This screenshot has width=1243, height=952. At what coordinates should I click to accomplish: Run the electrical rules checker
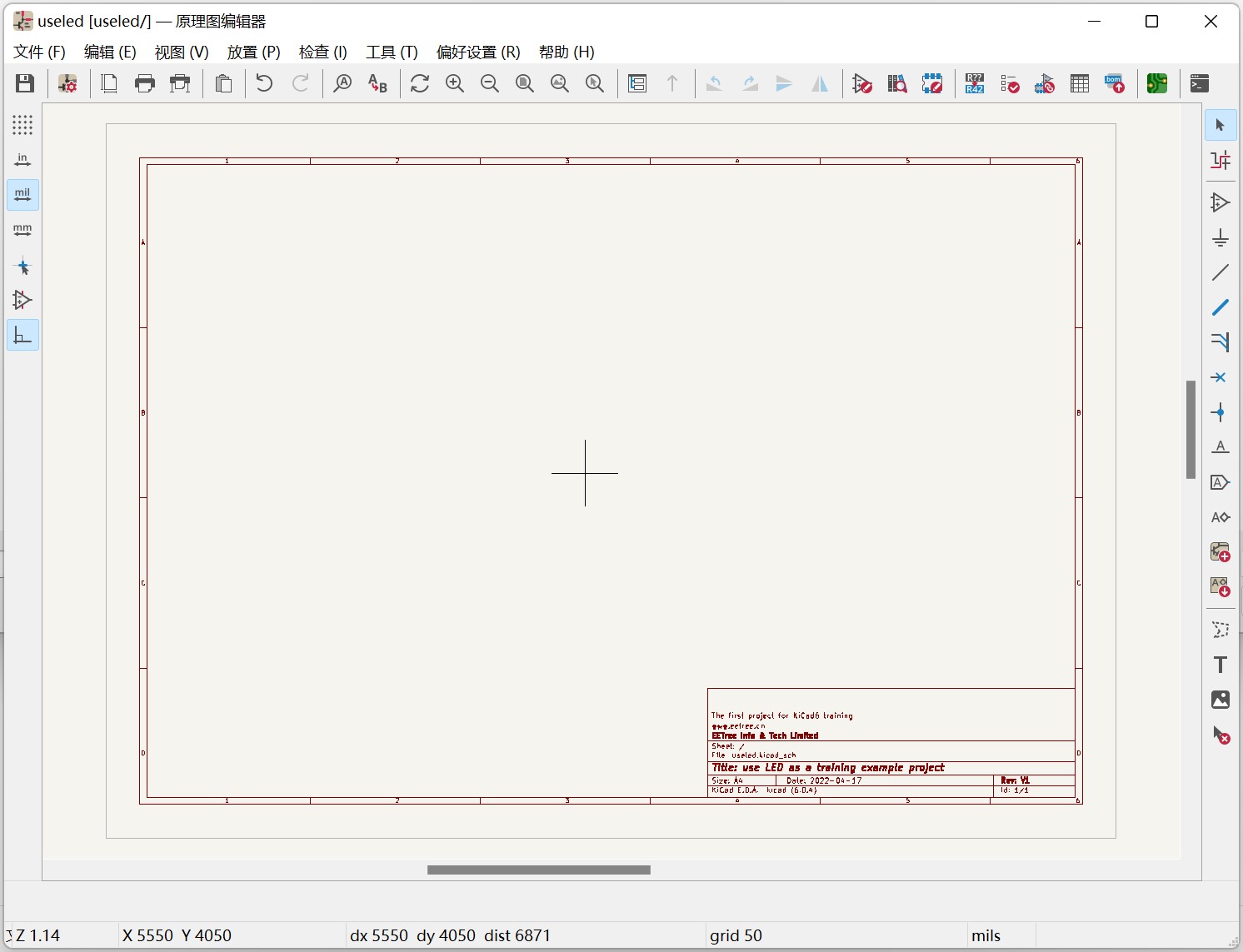point(1010,83)
